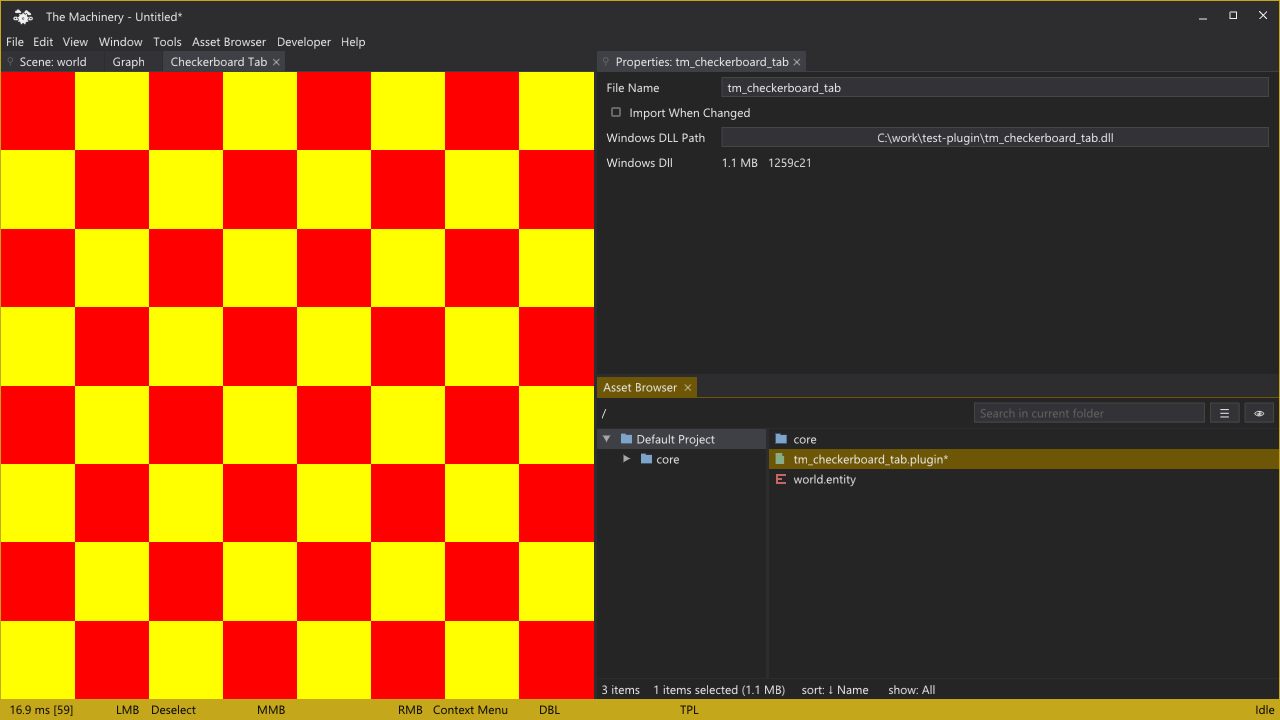Screen dimensions: 1280x720
Task: Click the File Name input field
Action: 995,88
